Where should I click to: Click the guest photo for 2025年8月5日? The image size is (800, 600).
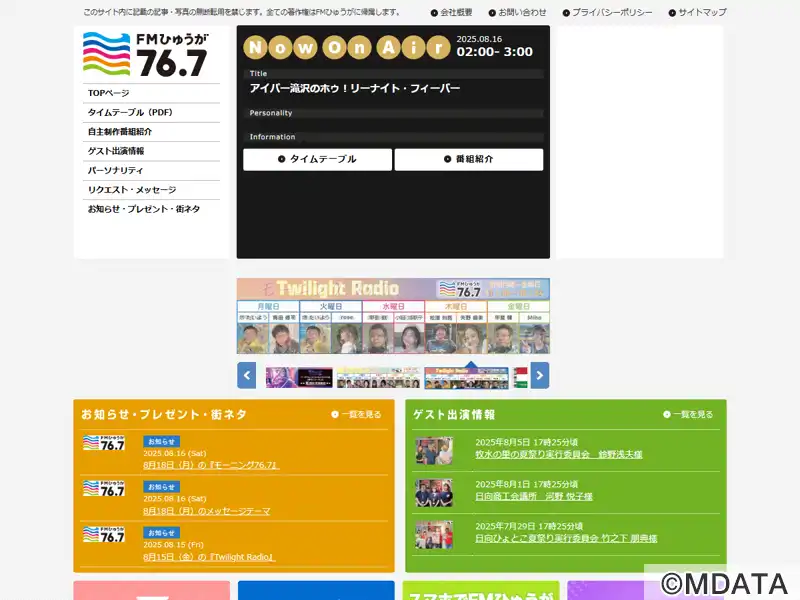(x=434, y=450)
